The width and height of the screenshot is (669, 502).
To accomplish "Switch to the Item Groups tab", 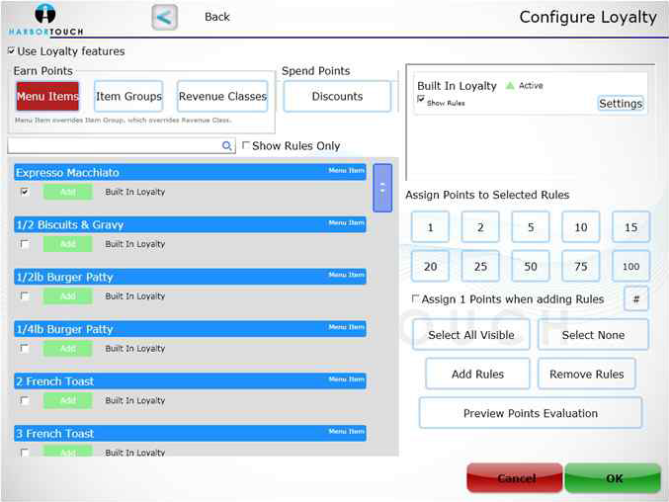I will (128, 97).
